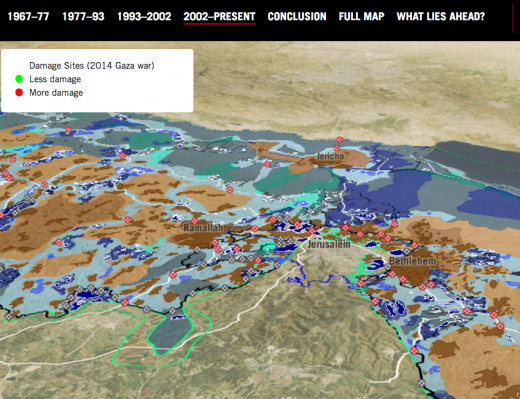The height and width of the screenshot is (399, 520).
Task: View the FULL MAP tab
Action: (361, 16)
